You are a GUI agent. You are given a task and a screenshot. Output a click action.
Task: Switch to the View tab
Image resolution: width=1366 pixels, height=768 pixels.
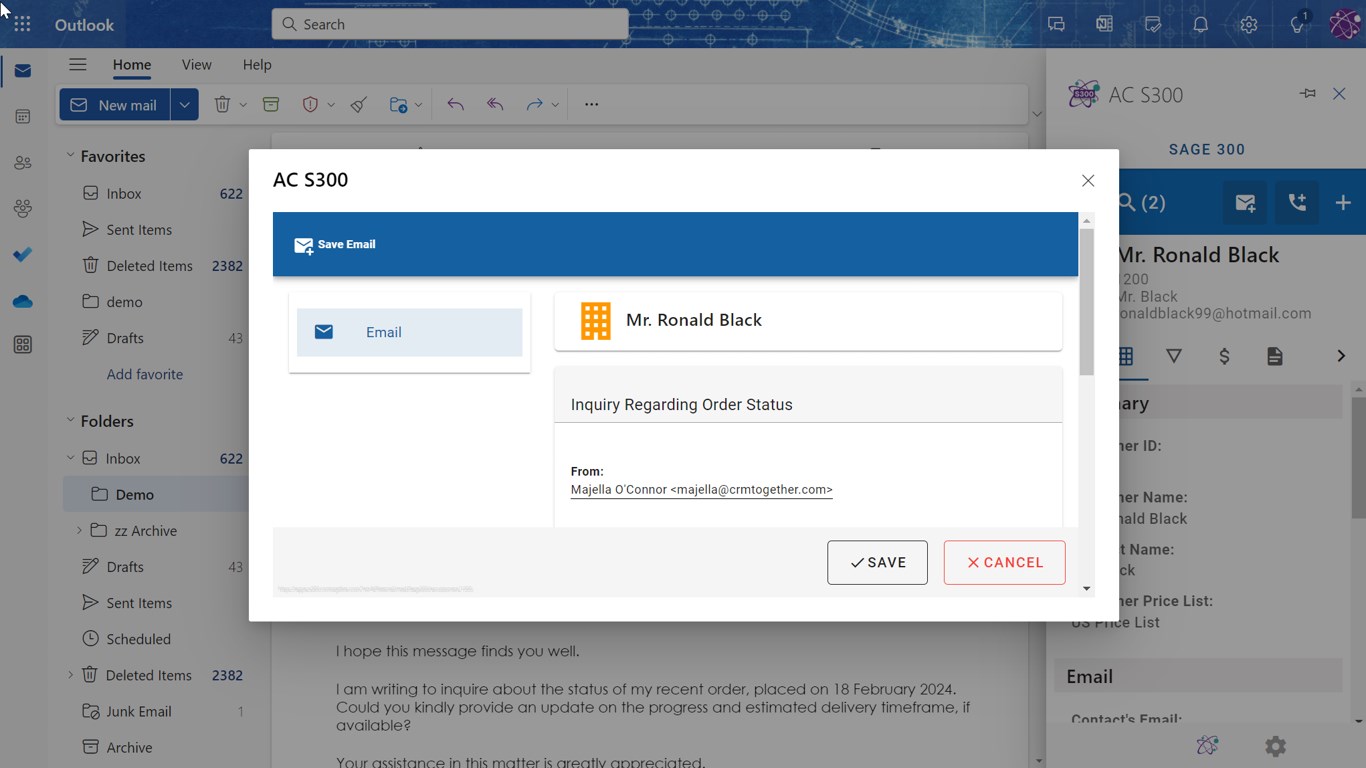196,64
